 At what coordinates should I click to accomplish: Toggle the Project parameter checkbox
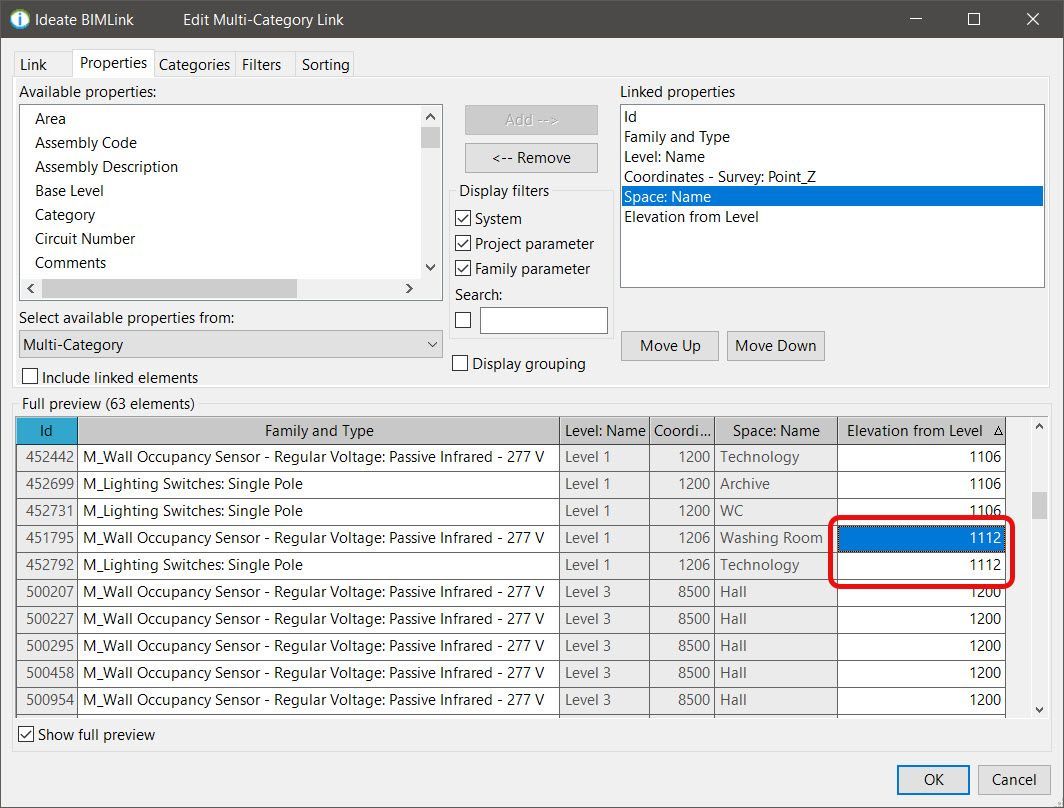[463, 244]
